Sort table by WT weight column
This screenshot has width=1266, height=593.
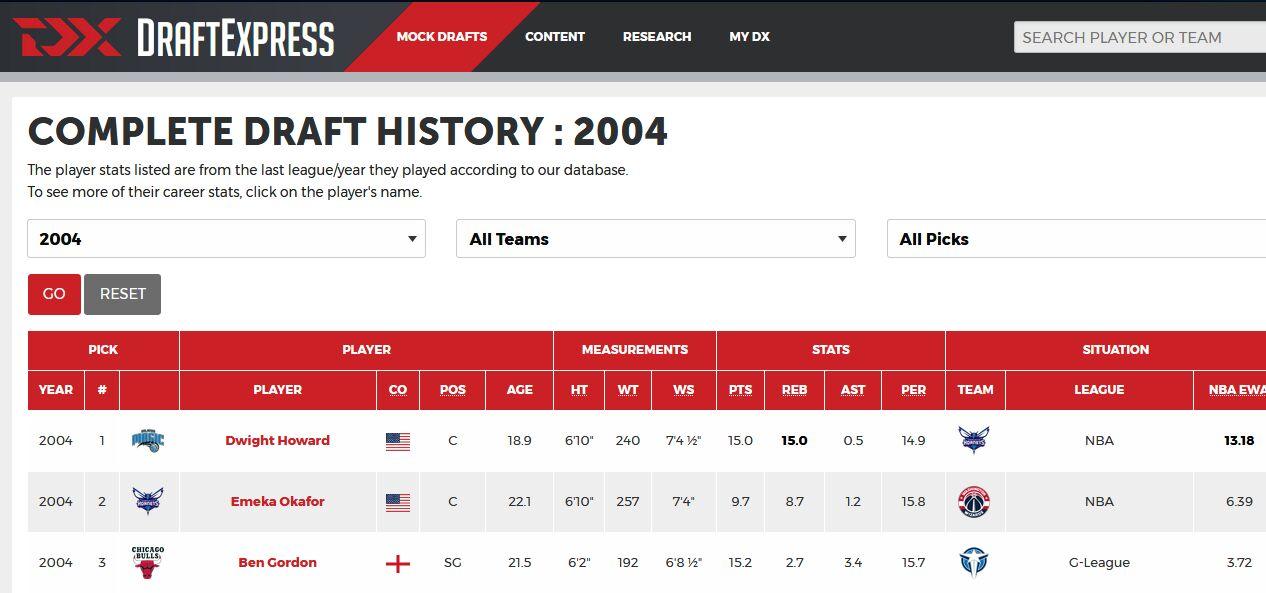tap(627, 390)
